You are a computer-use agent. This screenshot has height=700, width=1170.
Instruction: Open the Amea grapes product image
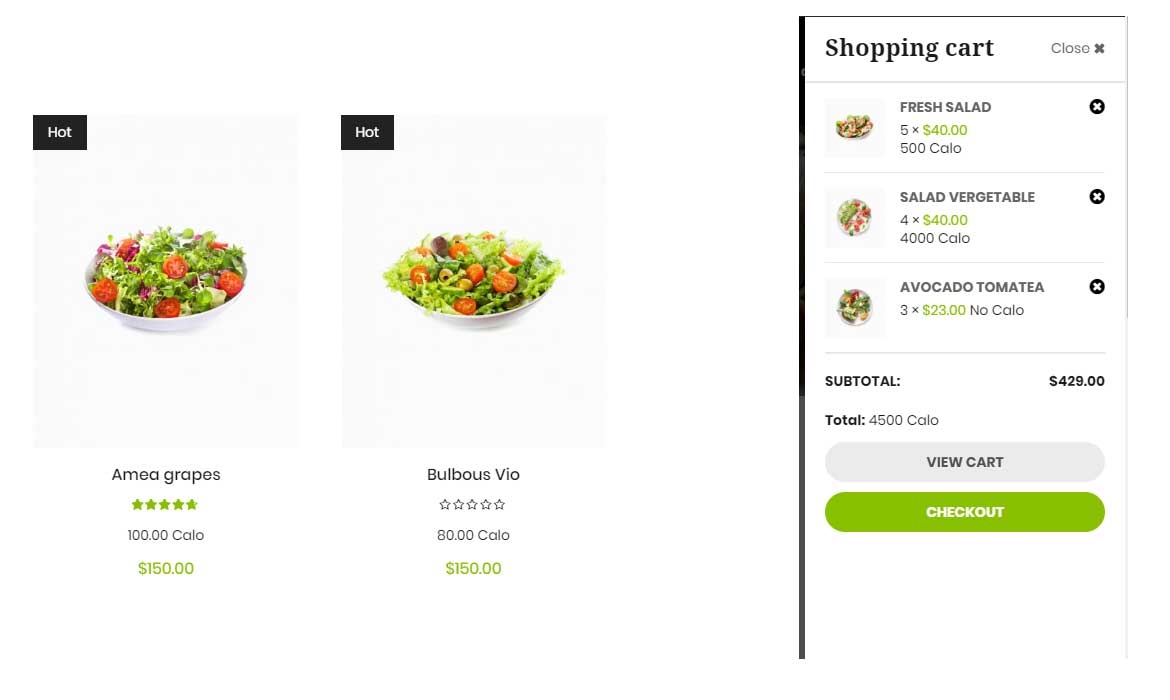coord(166,280)
